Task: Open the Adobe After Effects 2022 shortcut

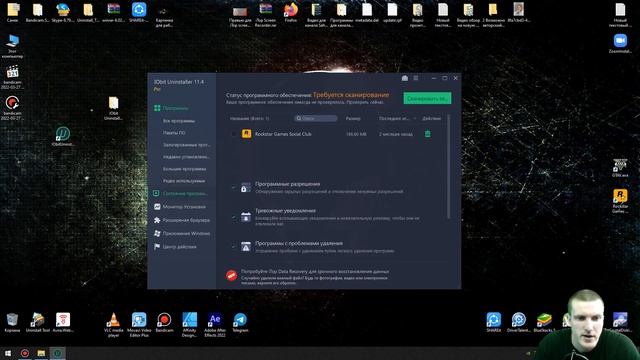Action: (x=215, y=325)
